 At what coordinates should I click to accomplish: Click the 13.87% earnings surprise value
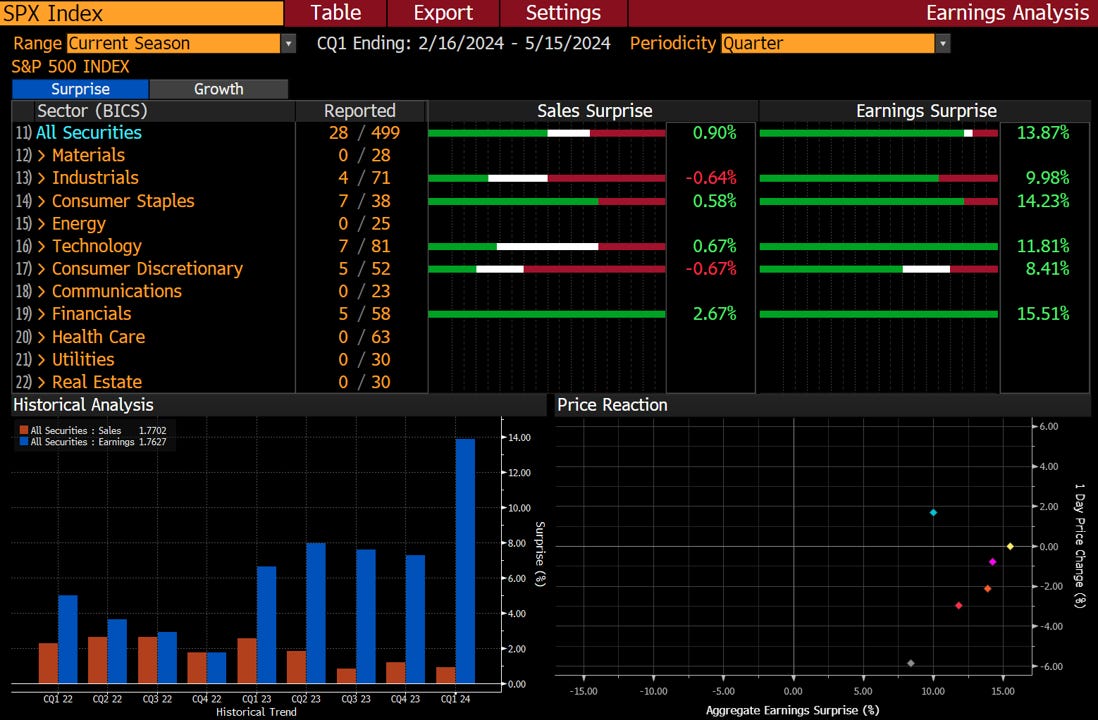tap(1043, 132)
